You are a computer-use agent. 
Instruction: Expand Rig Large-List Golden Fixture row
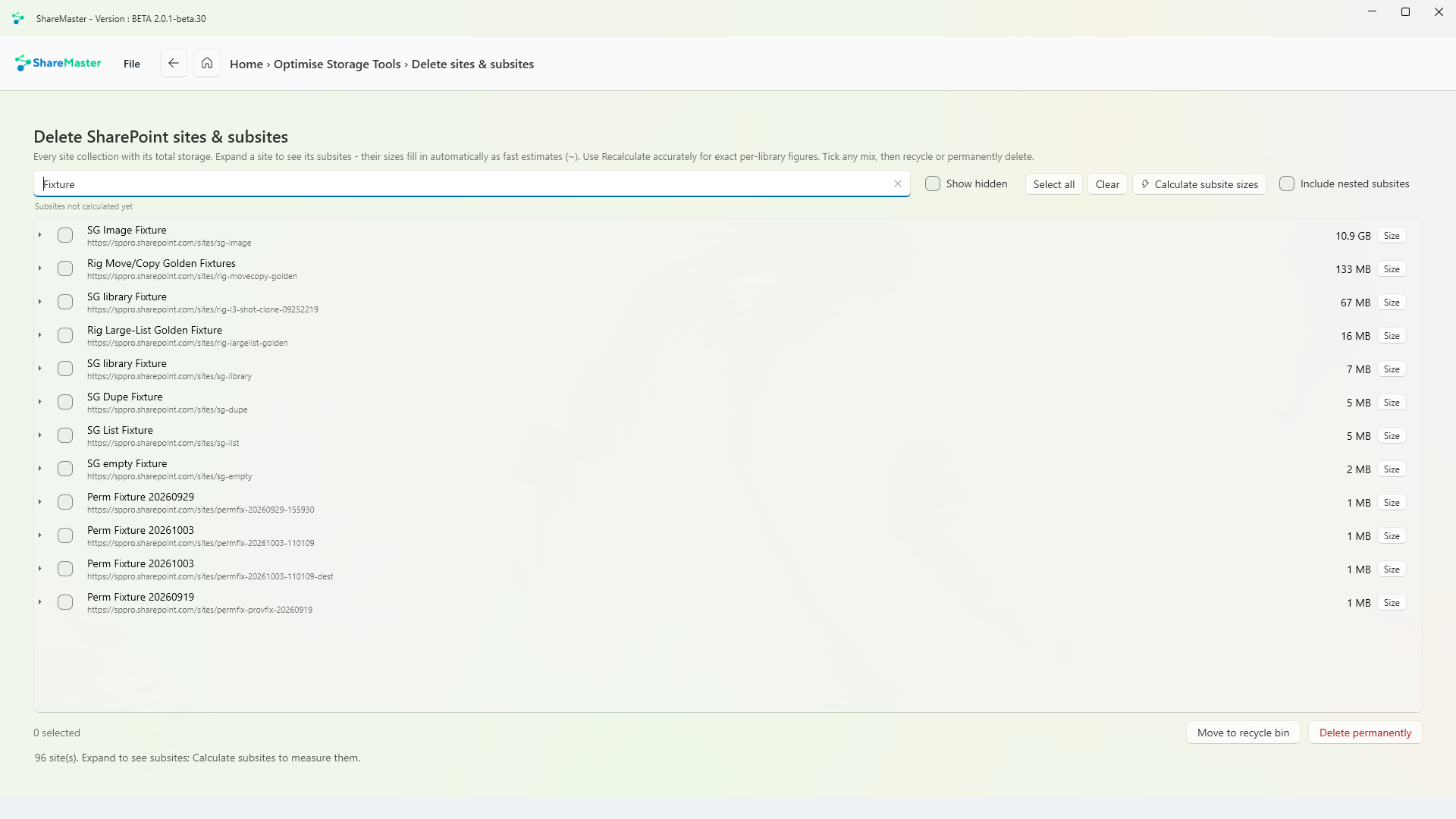(40, 335)
